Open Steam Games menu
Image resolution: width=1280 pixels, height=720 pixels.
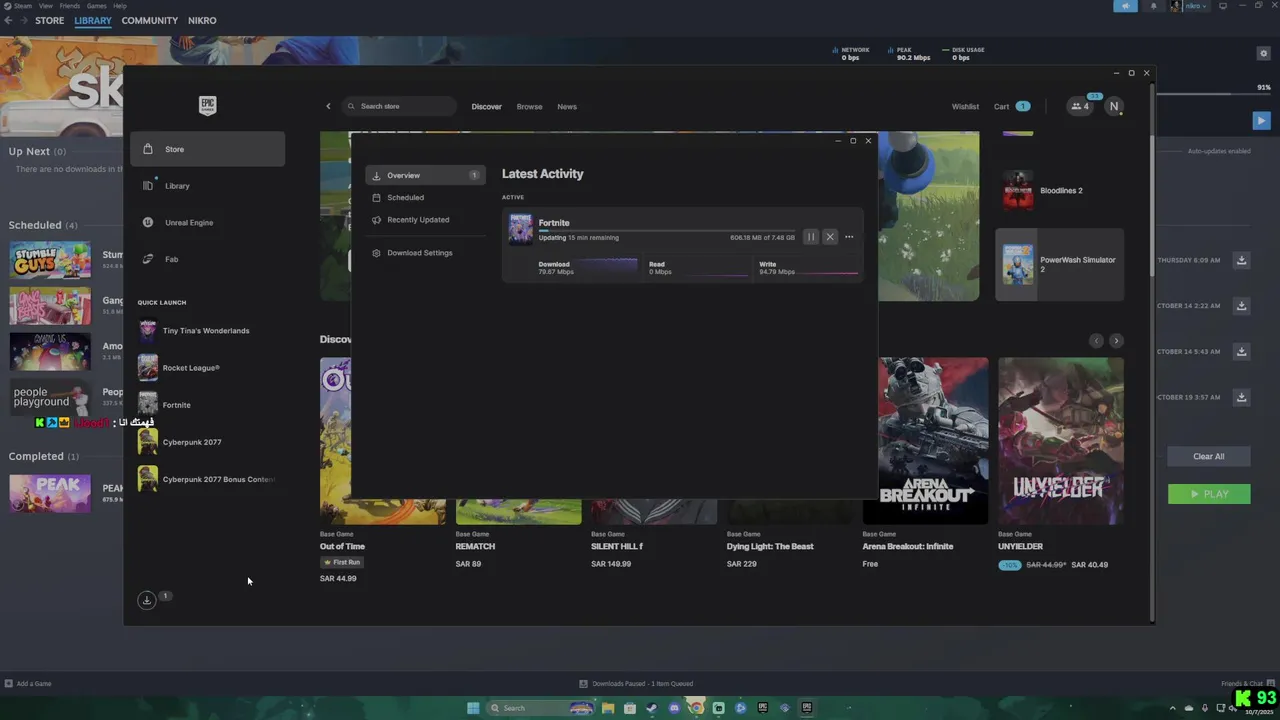point(96,6)
